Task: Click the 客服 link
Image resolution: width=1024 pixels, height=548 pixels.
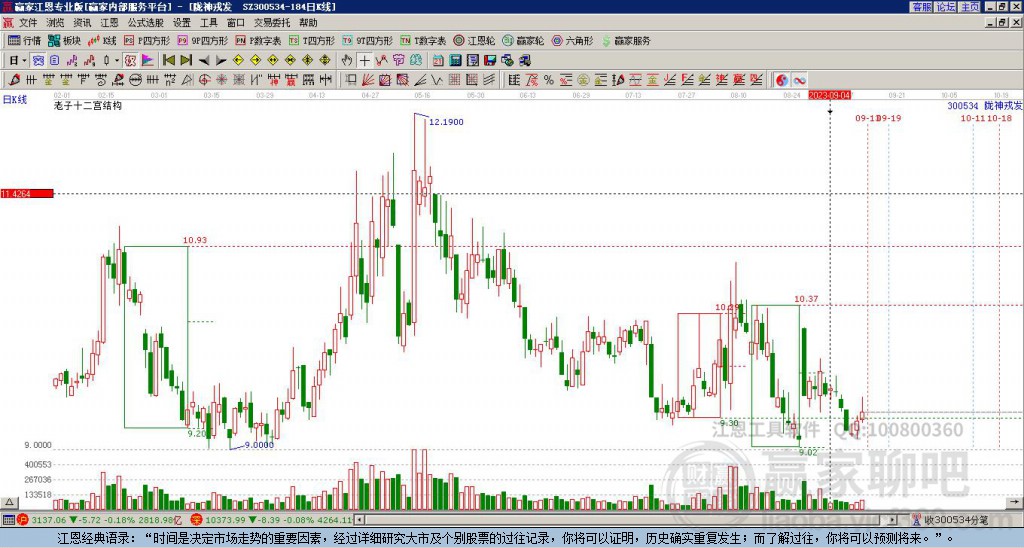Action: pyautogui.click(x=921, y=7)
